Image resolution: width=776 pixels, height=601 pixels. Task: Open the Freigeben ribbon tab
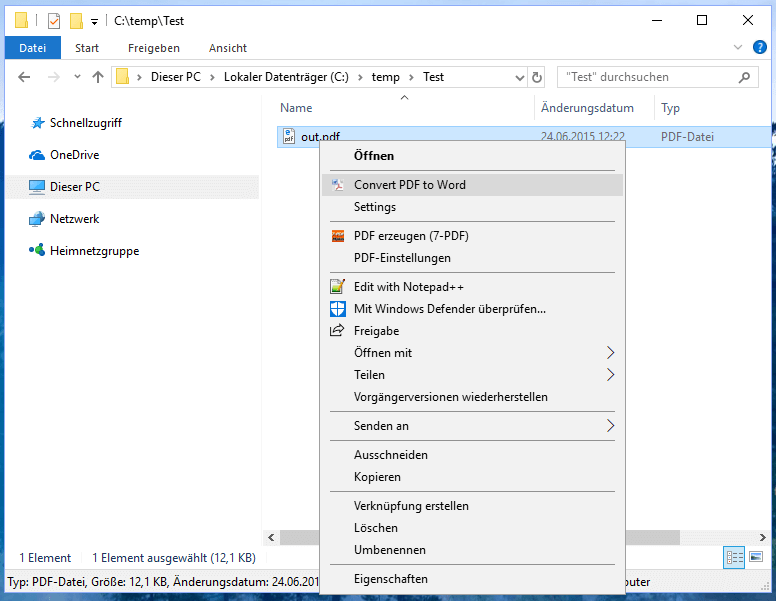click(154, 48)
